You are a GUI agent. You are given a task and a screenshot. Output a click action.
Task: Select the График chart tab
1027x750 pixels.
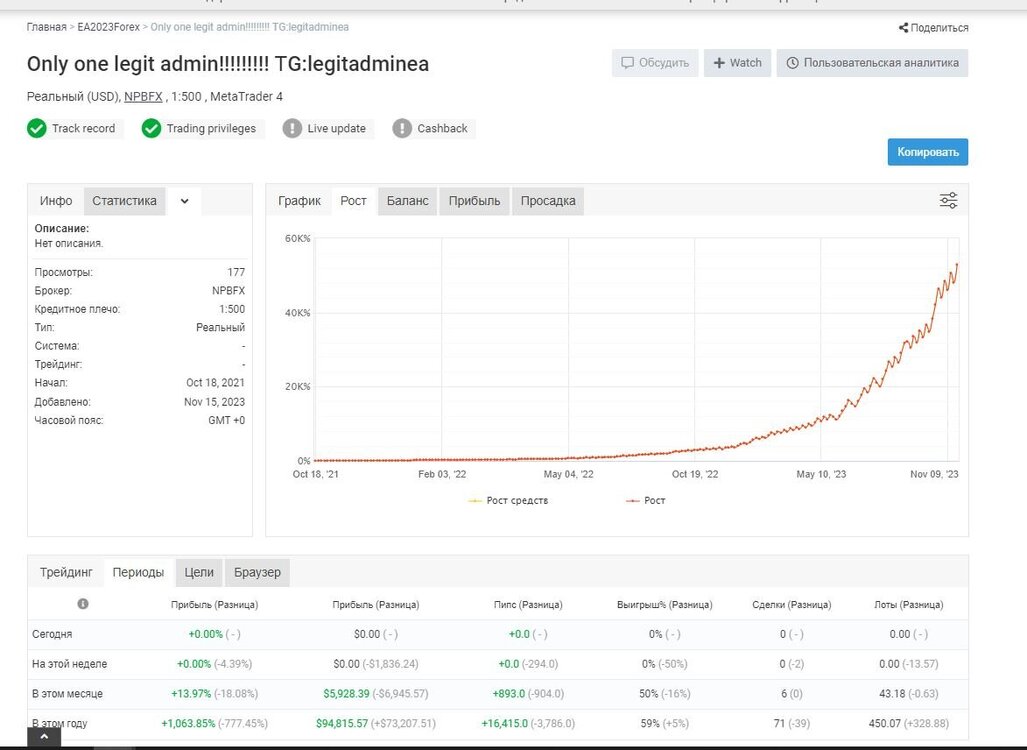(x=299, y=201)
